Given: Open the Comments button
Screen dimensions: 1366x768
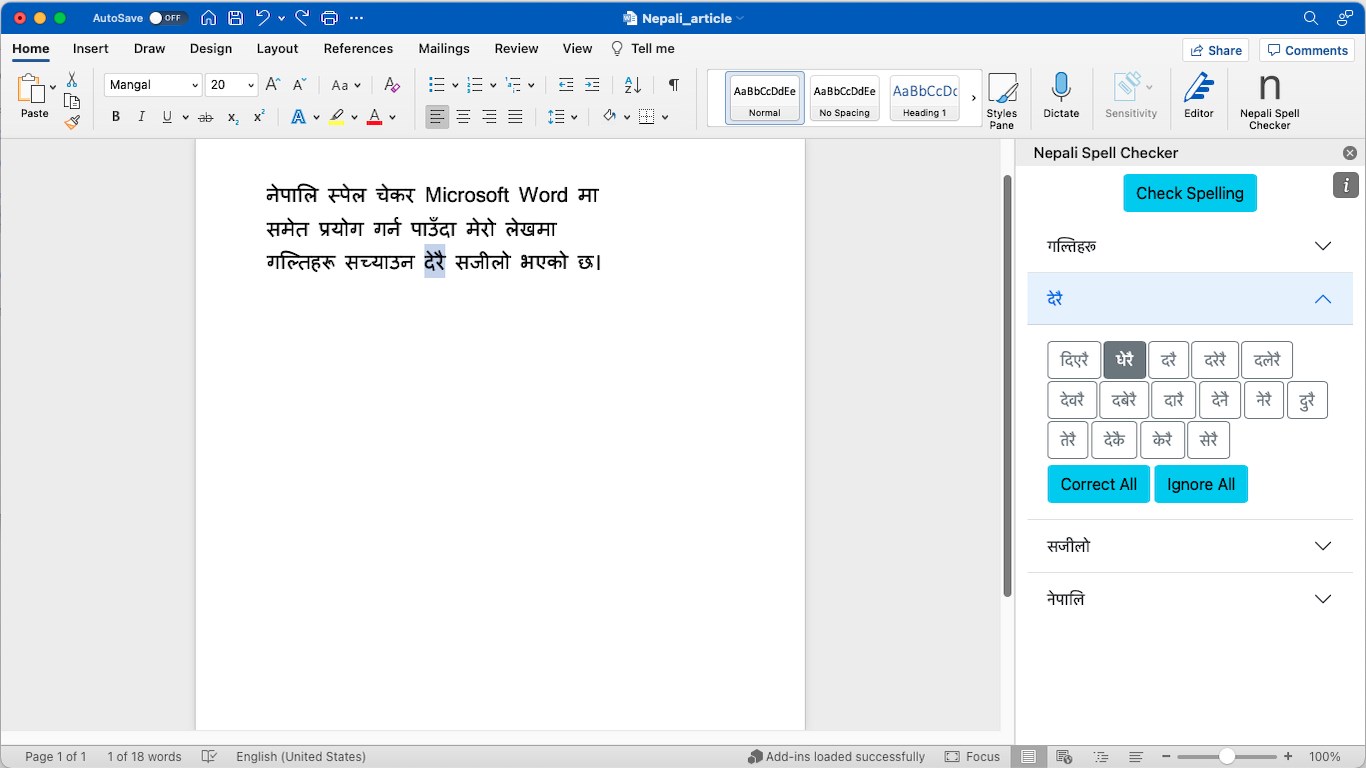Looking at the screenshot, I should [1307, 50].
